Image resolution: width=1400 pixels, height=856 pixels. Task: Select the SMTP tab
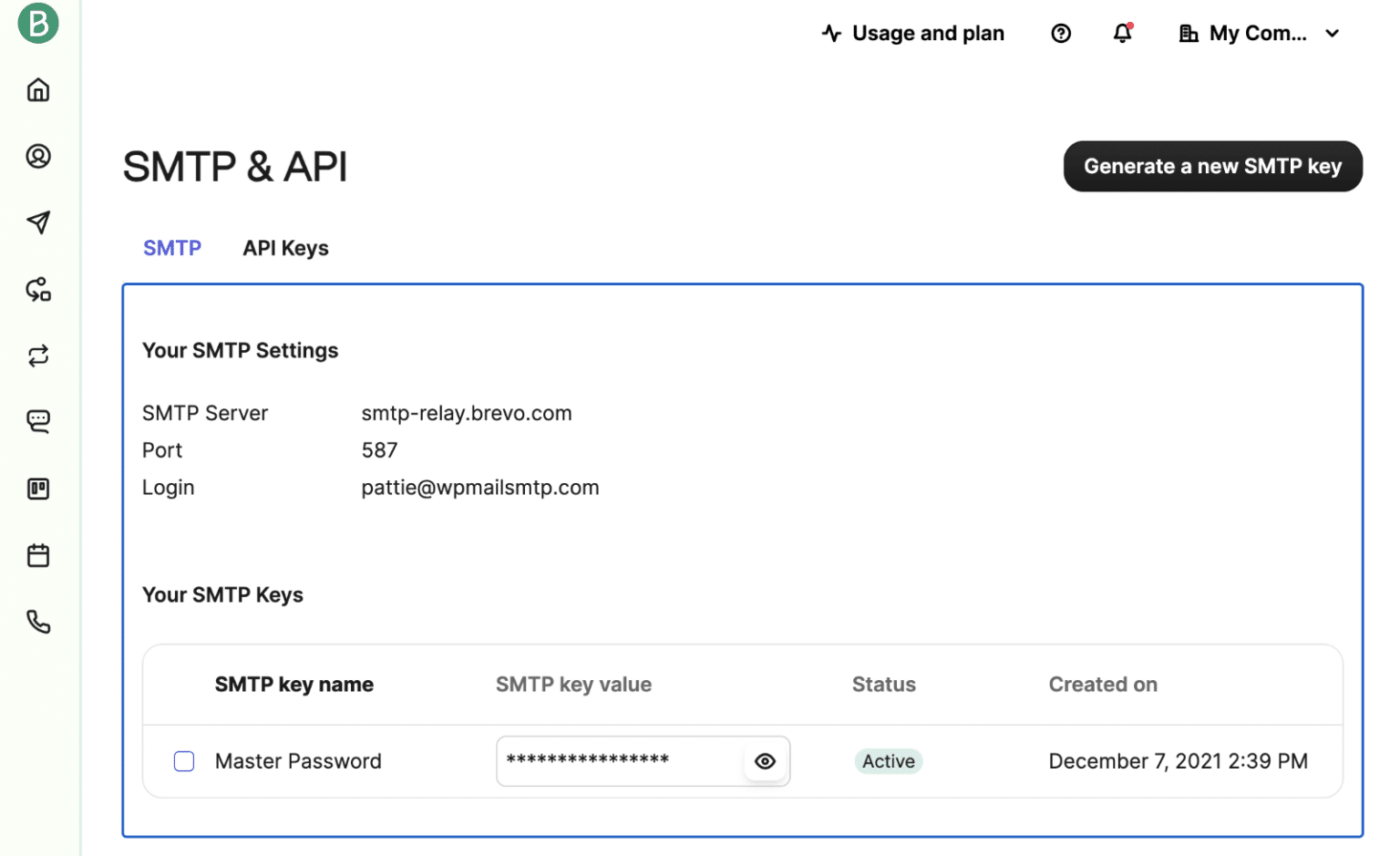click(x=172, y=249)
